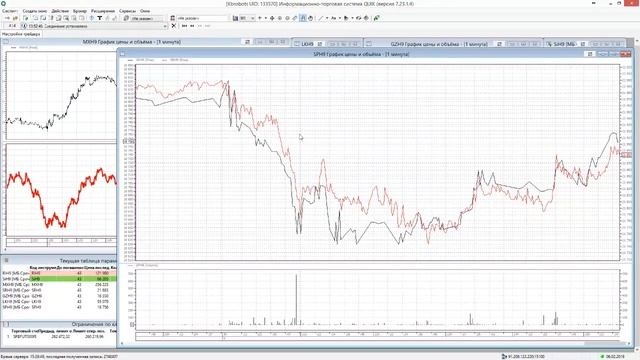Viewport: 640px width, 360px height.
Task: Select the LKH9 window tab
Action: point(307,44)
